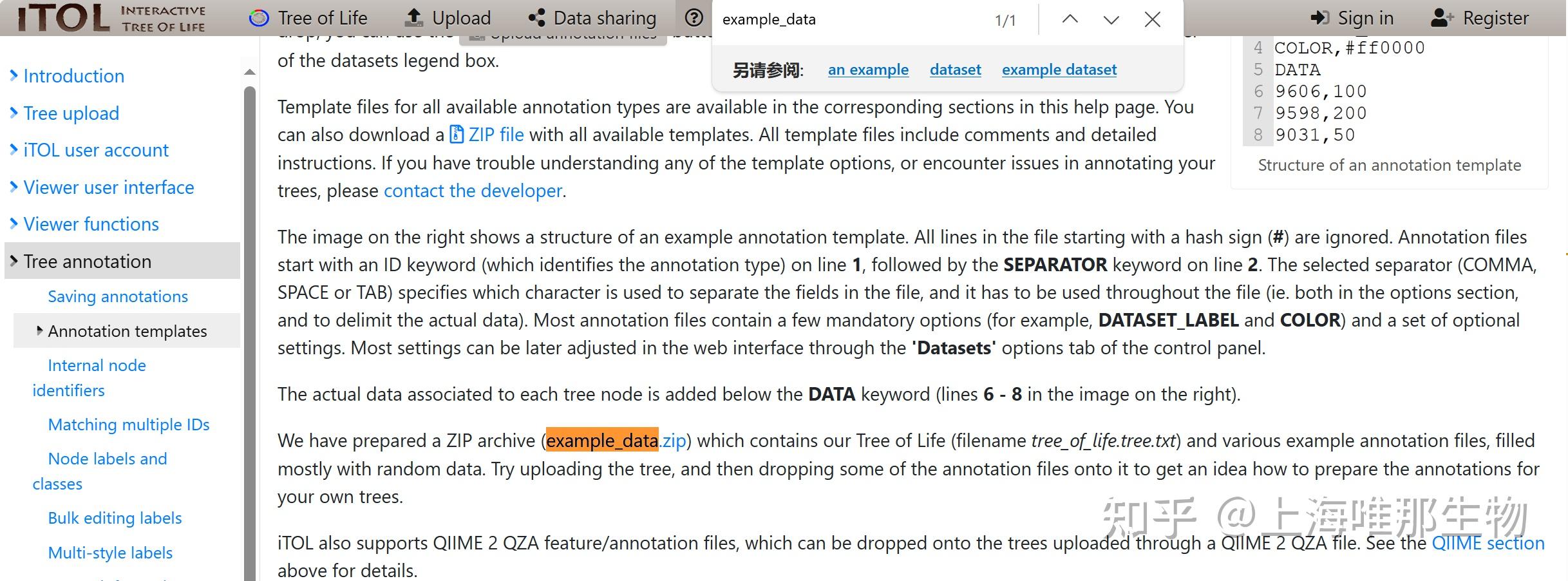Expand Annotation templates triangle
The height and width of the screenshot is (581, 1568).
click(x=39, y=331)
